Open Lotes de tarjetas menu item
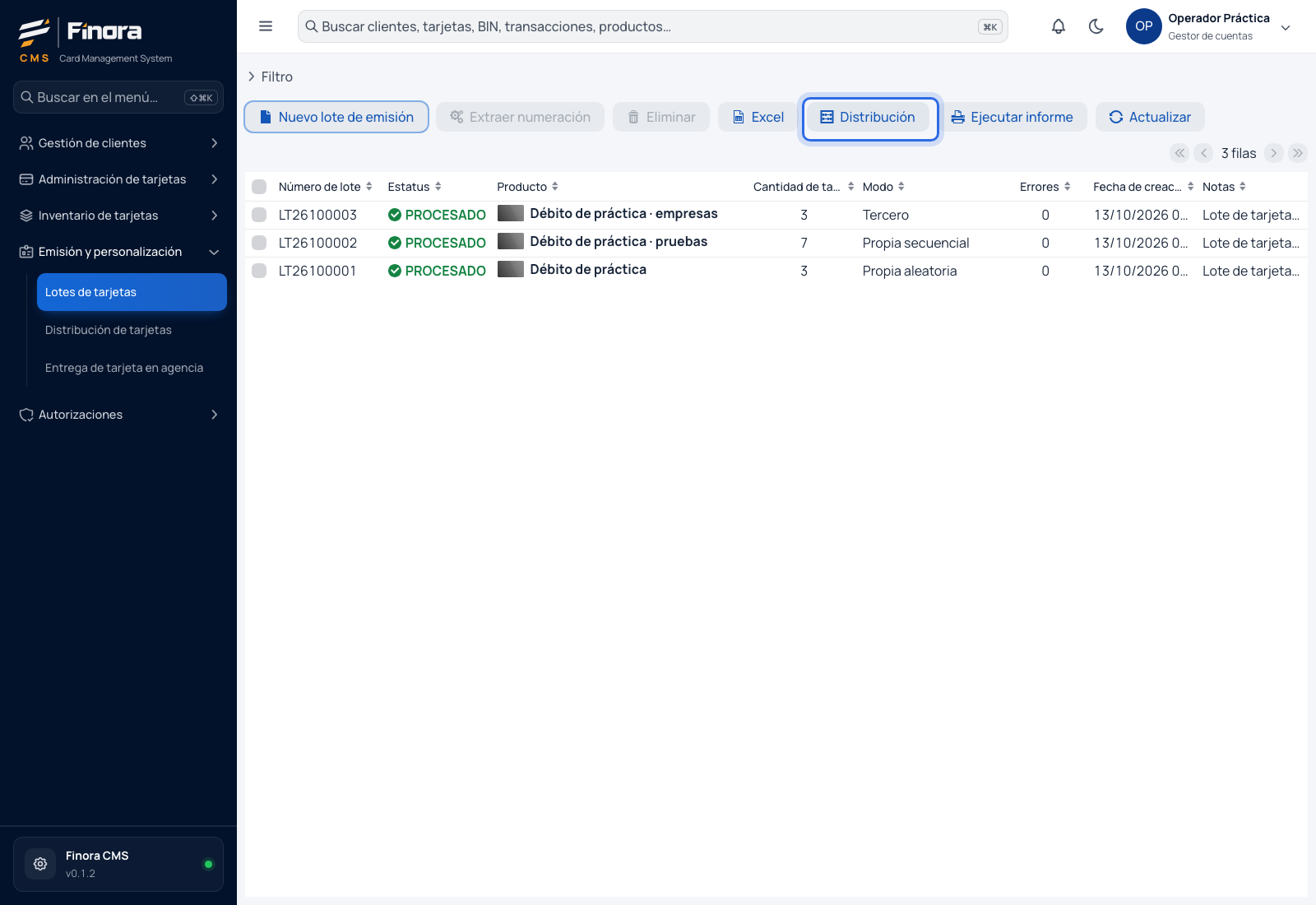The image size is (1316, 905). tap(132, 292)
